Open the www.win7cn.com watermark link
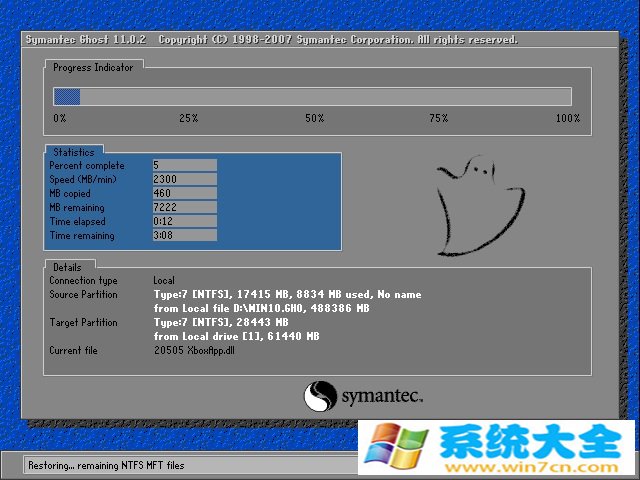The image size is (640, 480). click(x=565, y=465)
